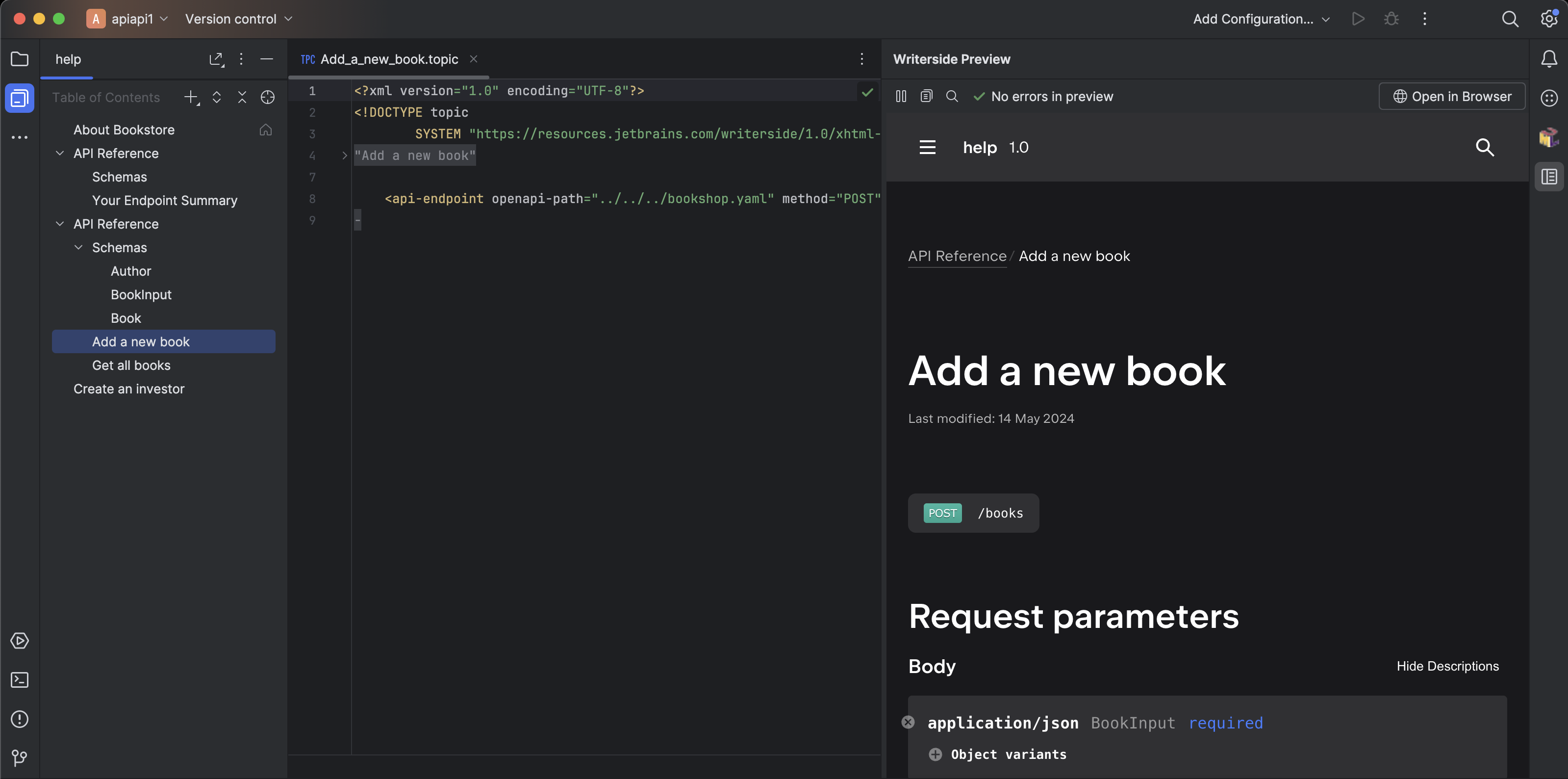Add a new topic with plus icon

coord(192,98)
